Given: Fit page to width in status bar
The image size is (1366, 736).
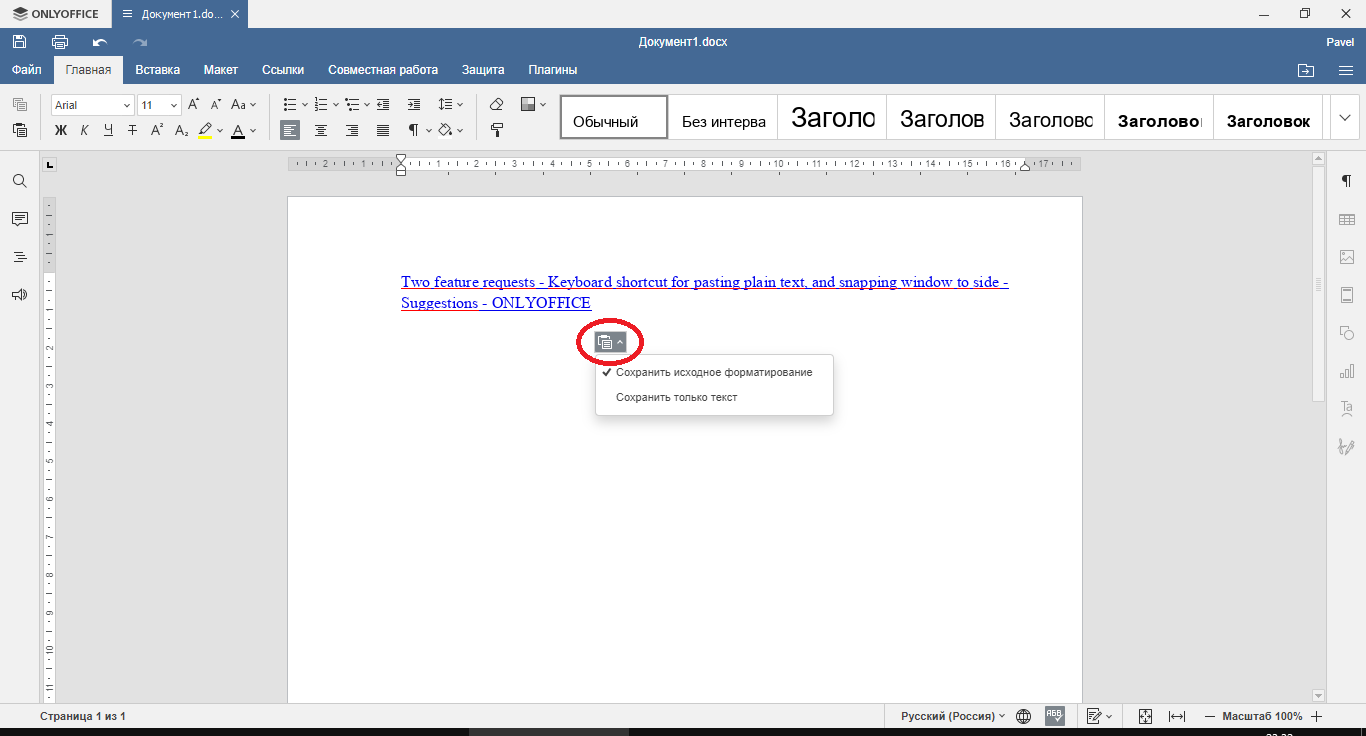Looking at the screenshot, I should [x=1177, y=716].
